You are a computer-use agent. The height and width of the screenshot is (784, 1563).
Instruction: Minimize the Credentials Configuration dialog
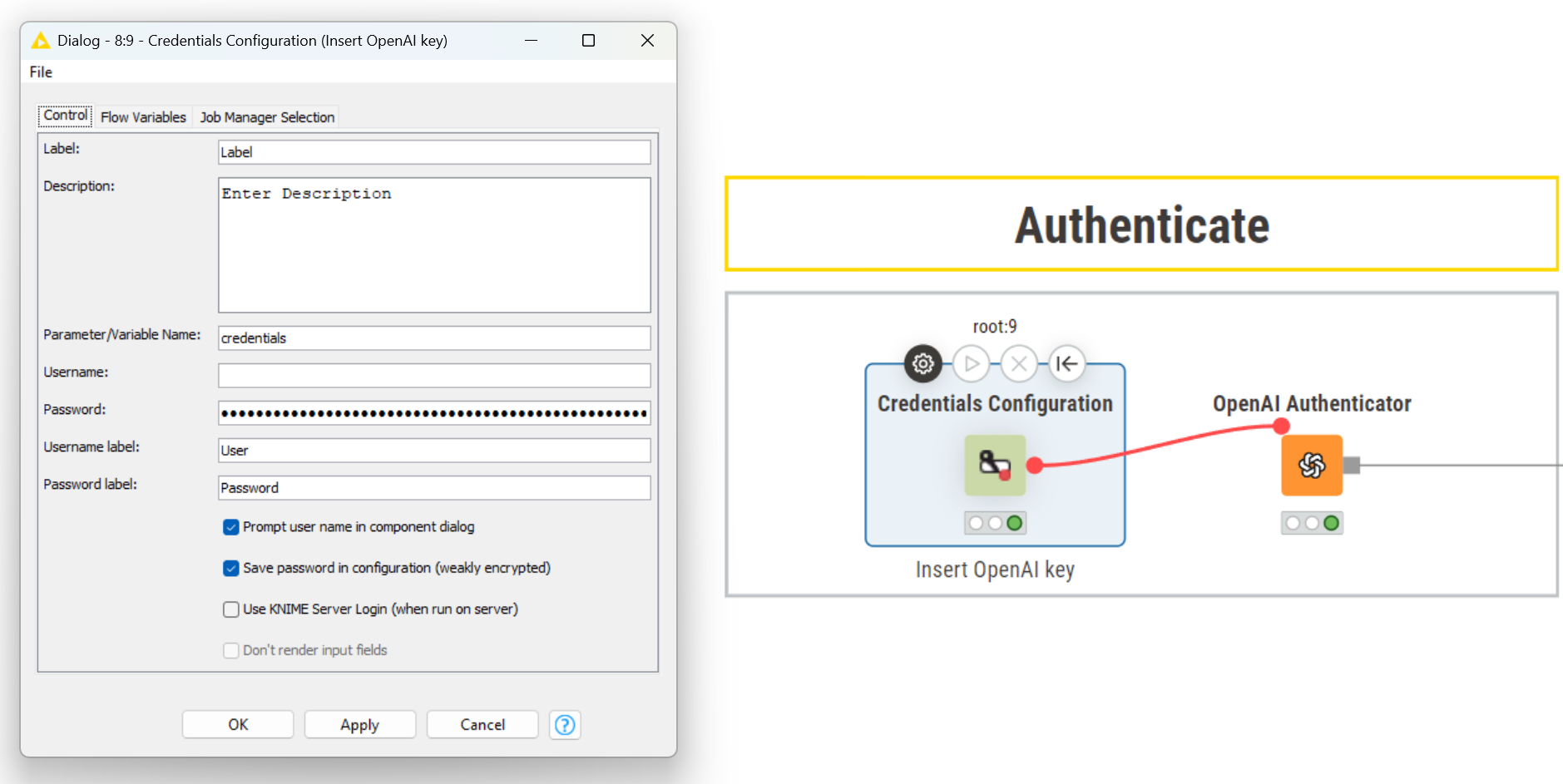coord(531,40)
